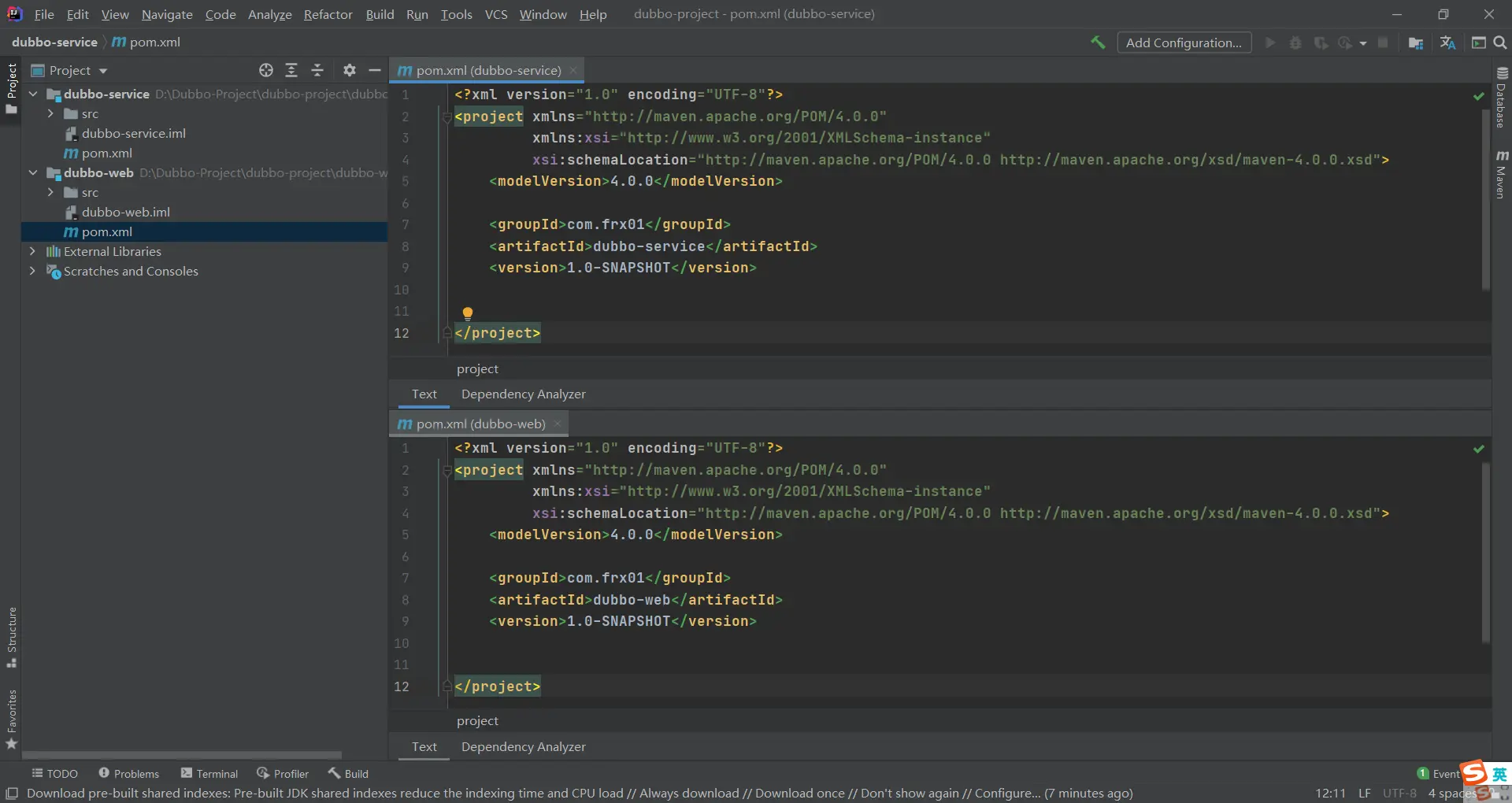Open the Refactor menu

click(328, 14)
